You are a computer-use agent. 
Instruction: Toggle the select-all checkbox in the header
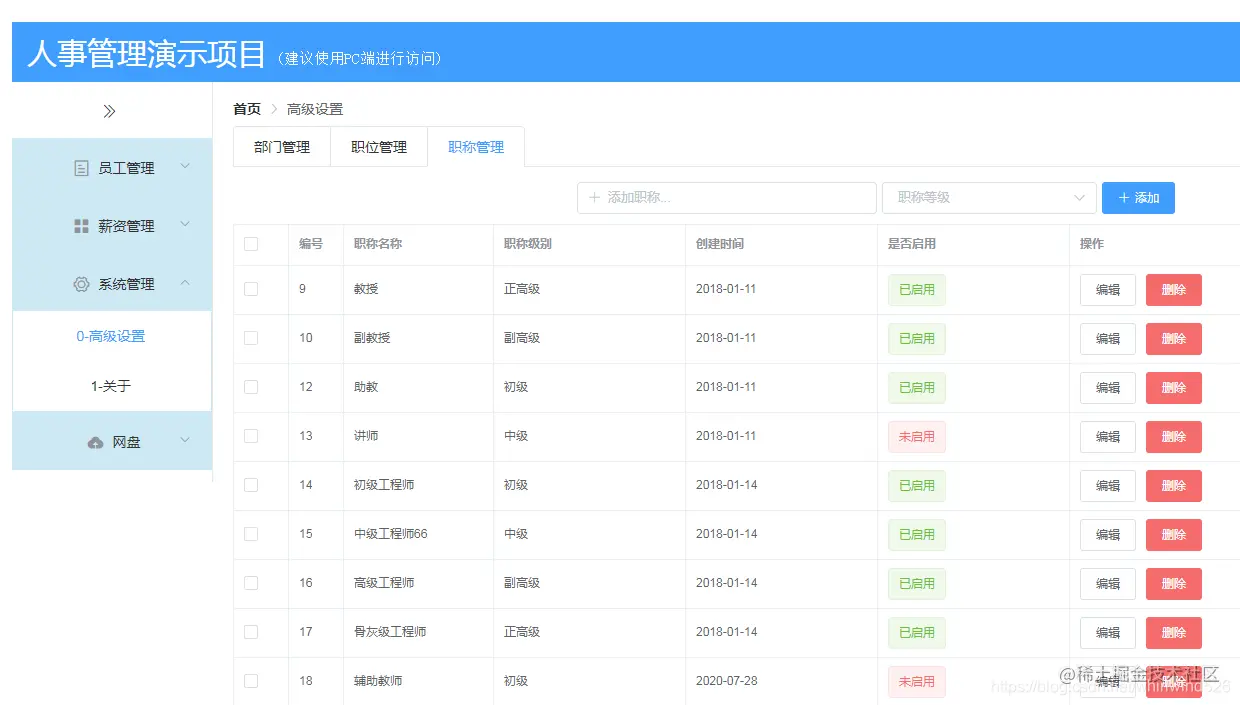click(251, 244)
